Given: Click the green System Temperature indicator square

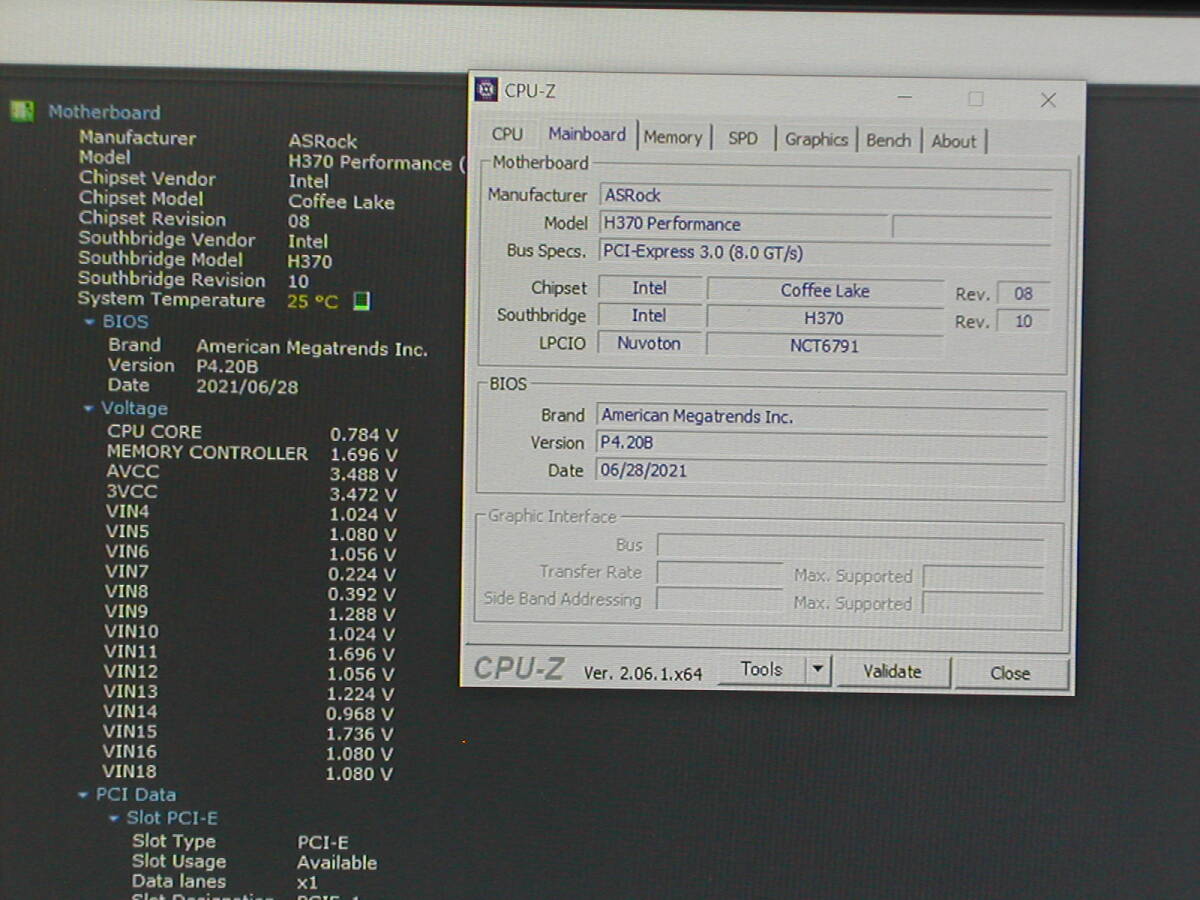Looking at the screenshot, I should click(x=361, y=301).
